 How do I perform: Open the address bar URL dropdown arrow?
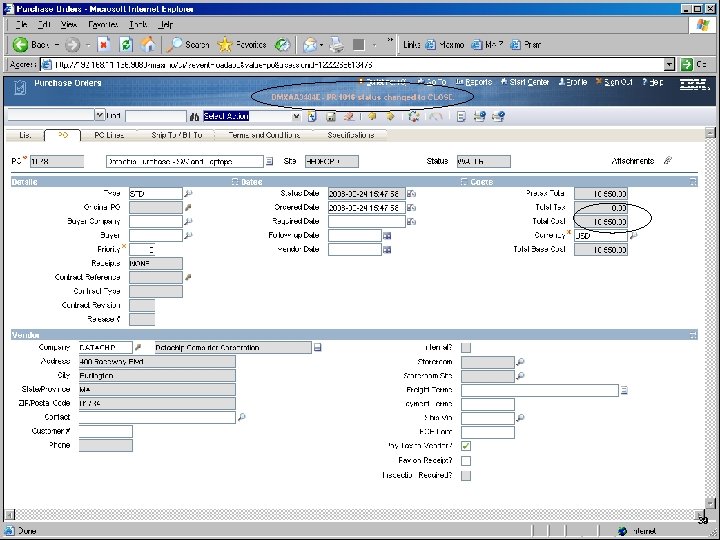click(x=669, y=65)
